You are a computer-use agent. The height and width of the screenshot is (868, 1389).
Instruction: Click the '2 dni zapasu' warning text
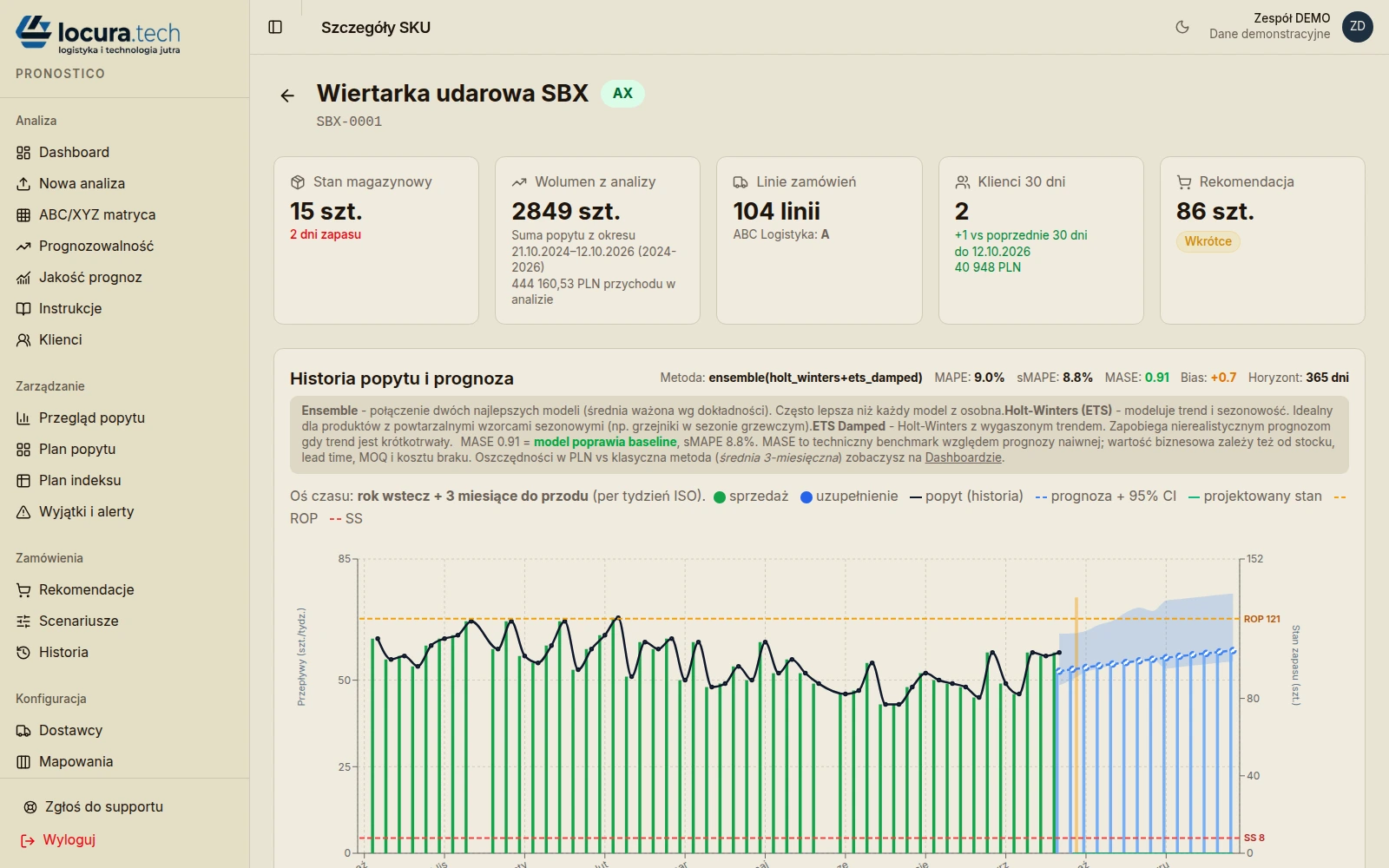(326, 234)
